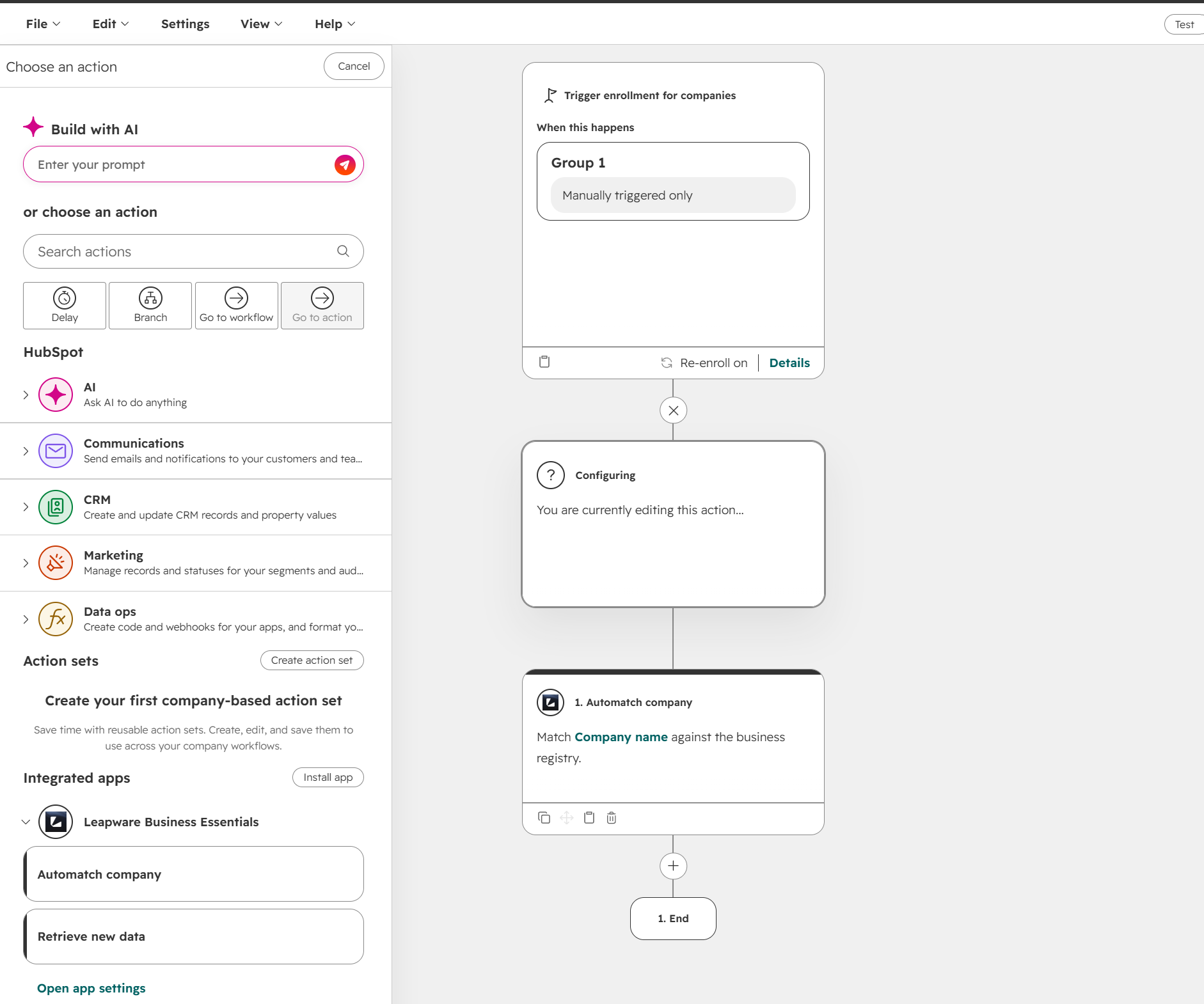Add a step with the plus button above End
The height and width of the screenshot is (1004, 1204).
coord(674,866)
